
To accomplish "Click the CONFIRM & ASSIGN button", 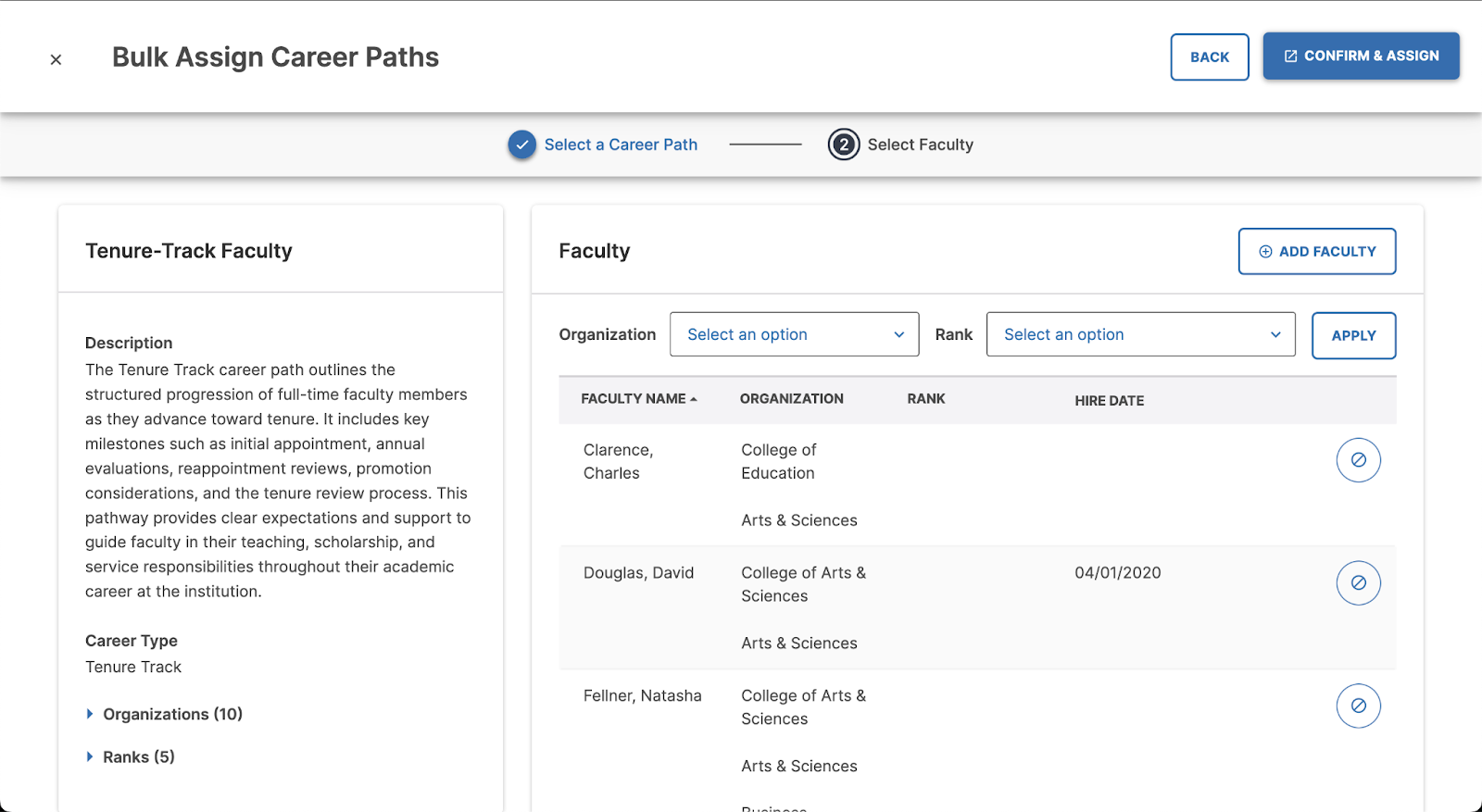I will 1362,56.
